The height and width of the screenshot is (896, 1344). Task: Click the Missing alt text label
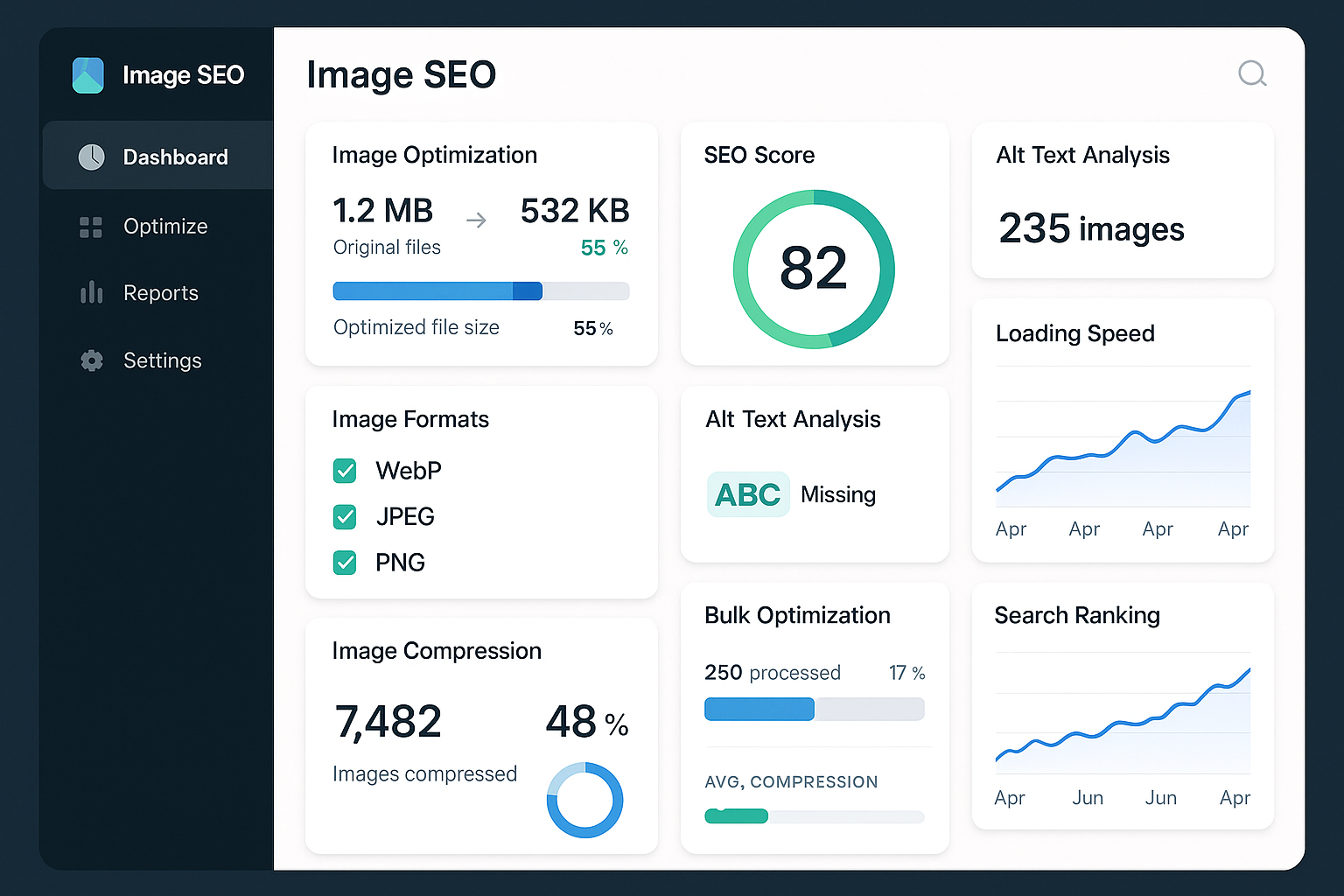(837, 494)
